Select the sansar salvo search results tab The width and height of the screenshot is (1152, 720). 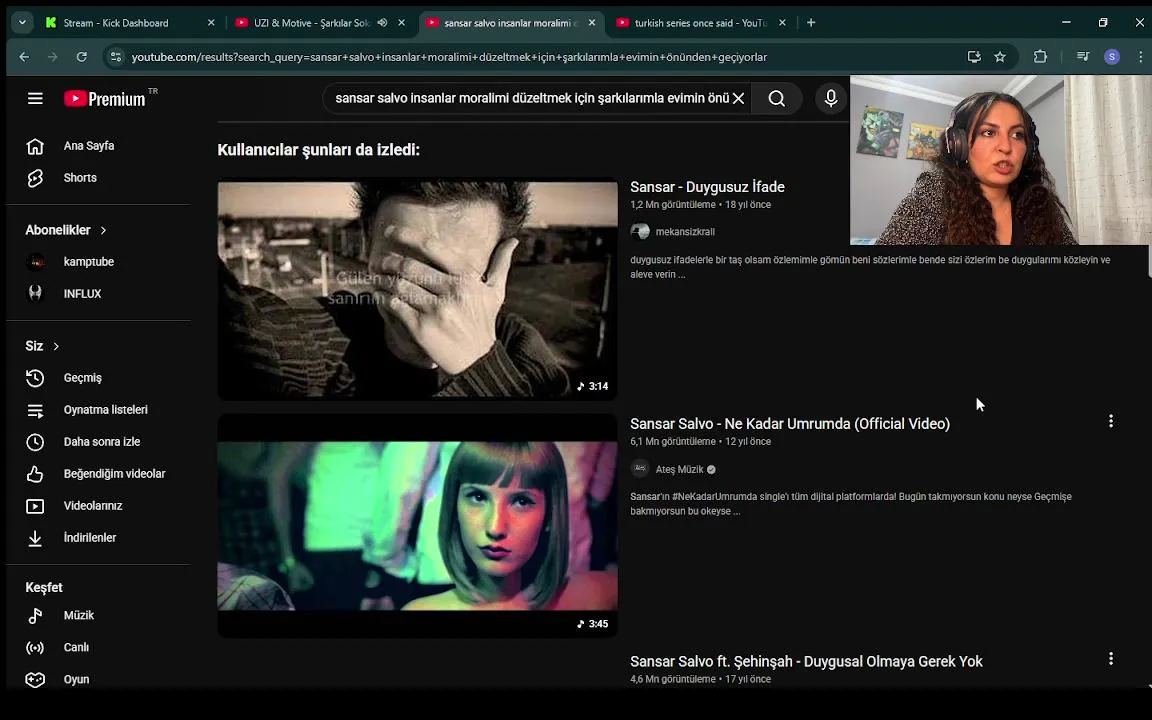point(510,23)
